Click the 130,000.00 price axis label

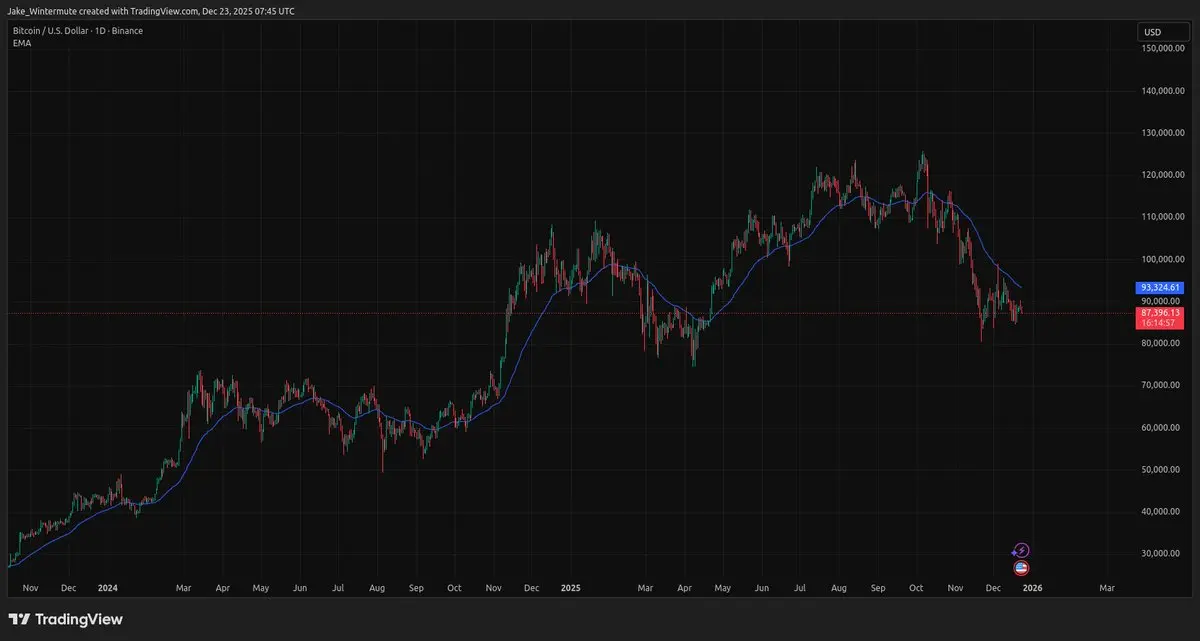tap(1164, 133)
